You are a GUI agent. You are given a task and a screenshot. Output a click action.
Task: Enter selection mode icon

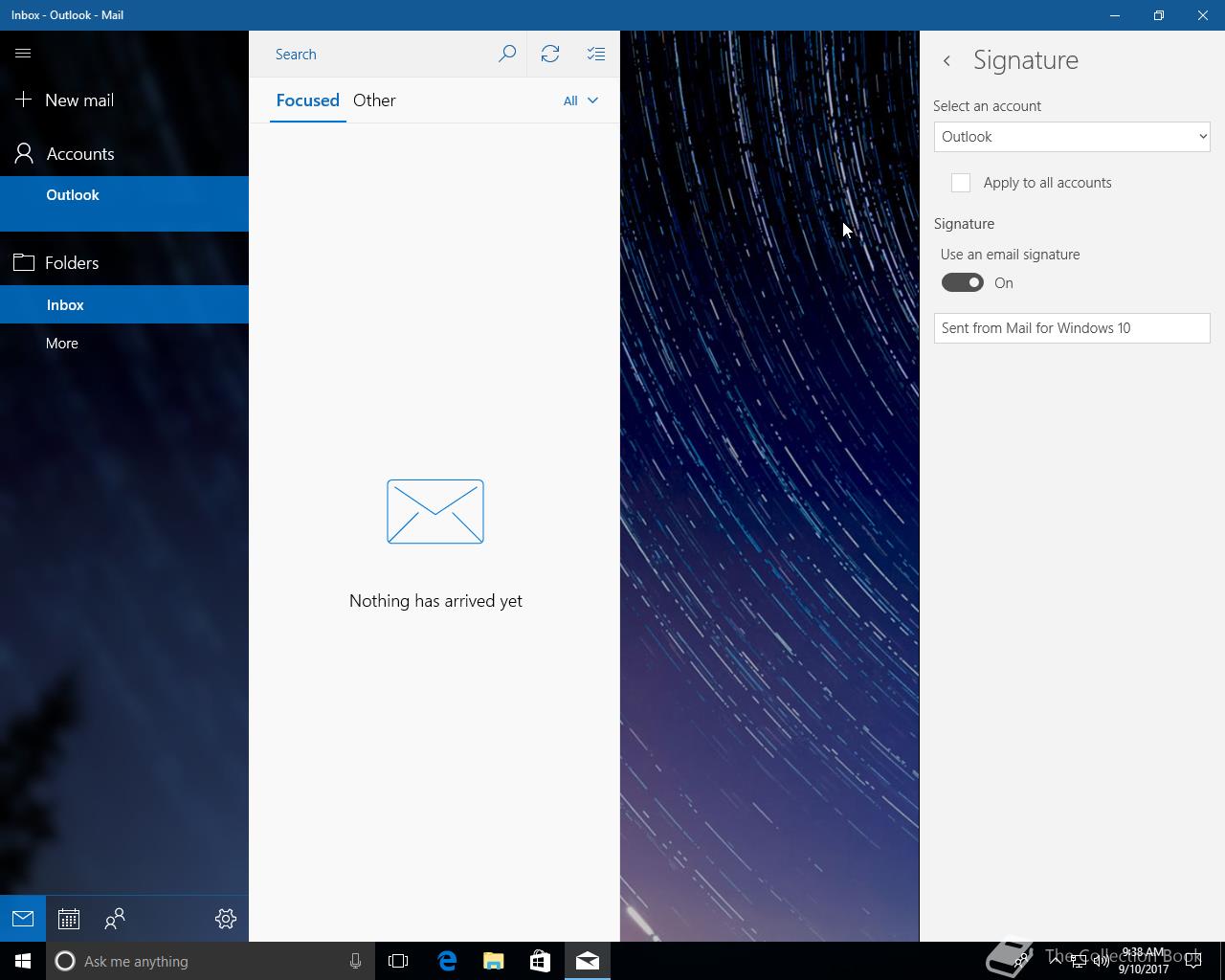tap(596, 55)
